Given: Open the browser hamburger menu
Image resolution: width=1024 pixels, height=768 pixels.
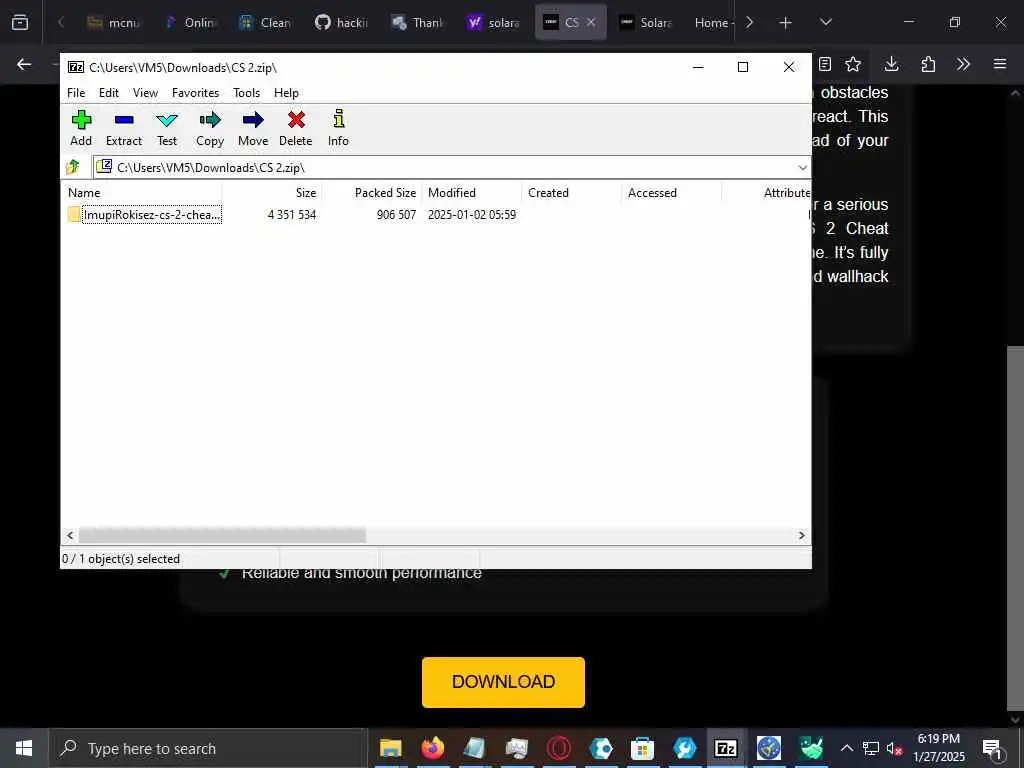Looking at the screenshot, I should (x=1000, y=64).
